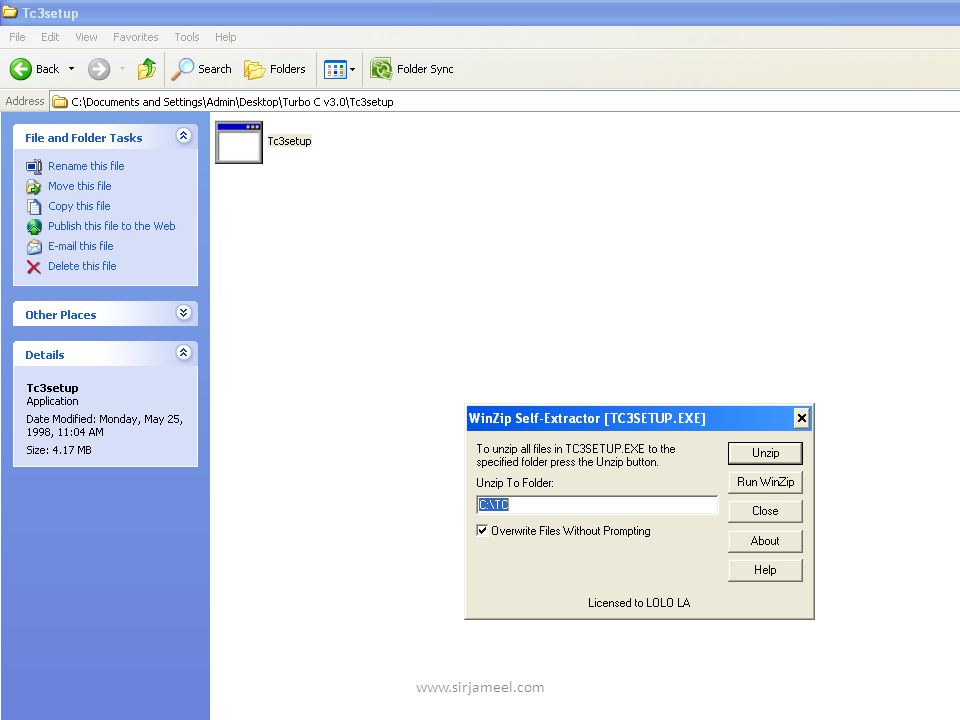The image size is (960, 720).
Task: Collapse the Details panel
Action: click(x=183, y=353)
